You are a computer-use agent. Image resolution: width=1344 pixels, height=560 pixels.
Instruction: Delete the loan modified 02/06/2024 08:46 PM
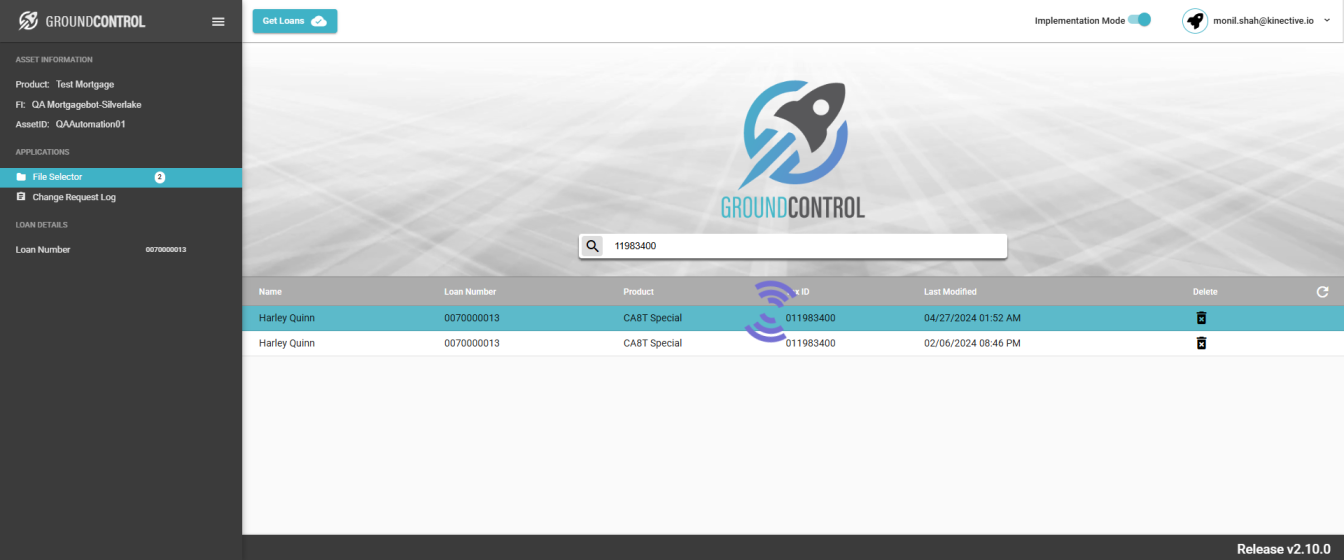click(x=1201, y=343)
